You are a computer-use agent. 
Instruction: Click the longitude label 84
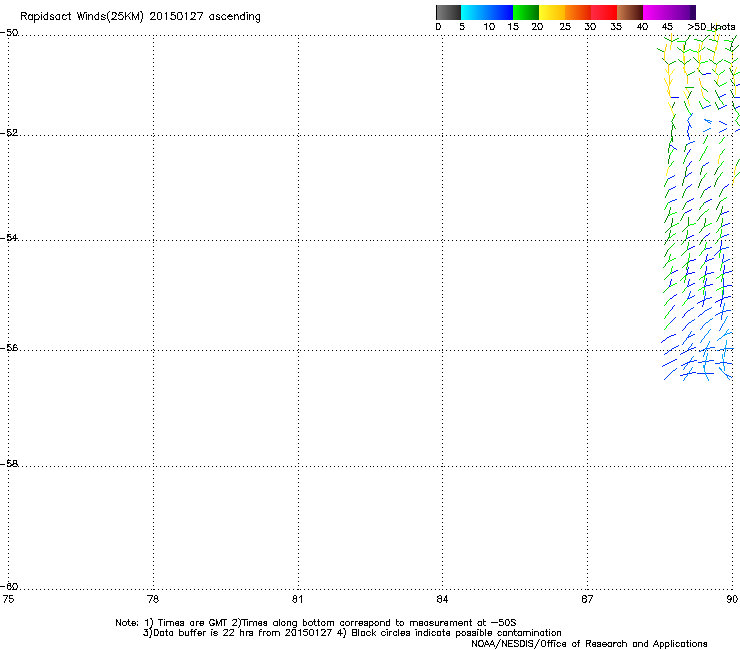pos(442,599)
